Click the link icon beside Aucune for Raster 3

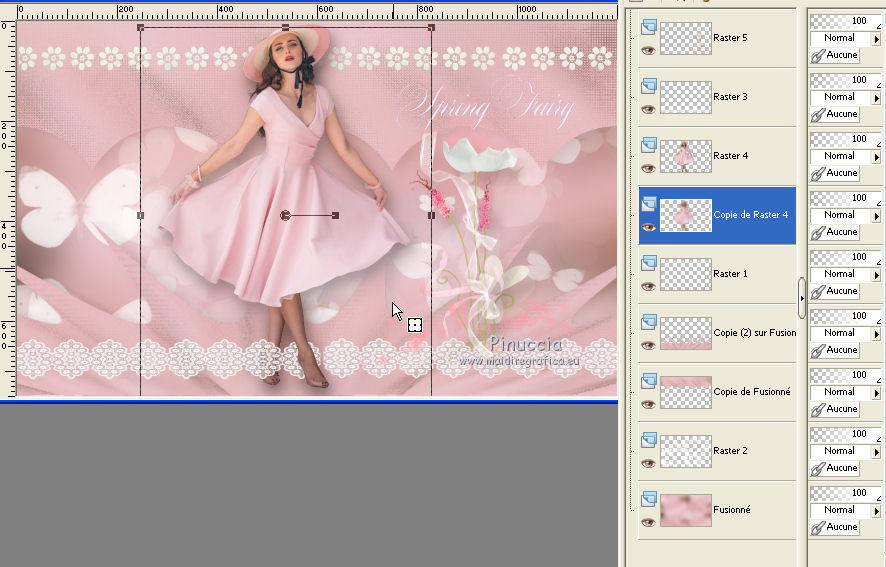[x=818, y=114]
